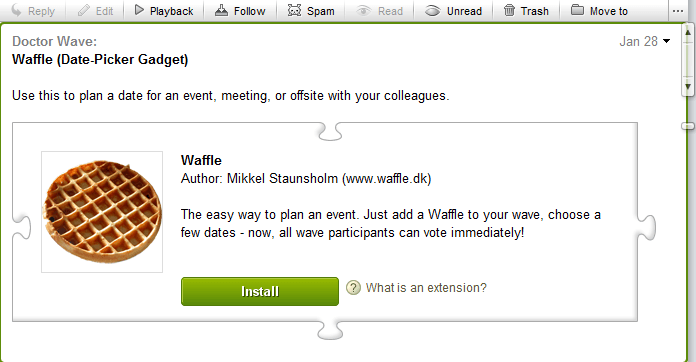The image size is (696, 362).
Task: Click the Read eye icon
Action: coord(364,11)
